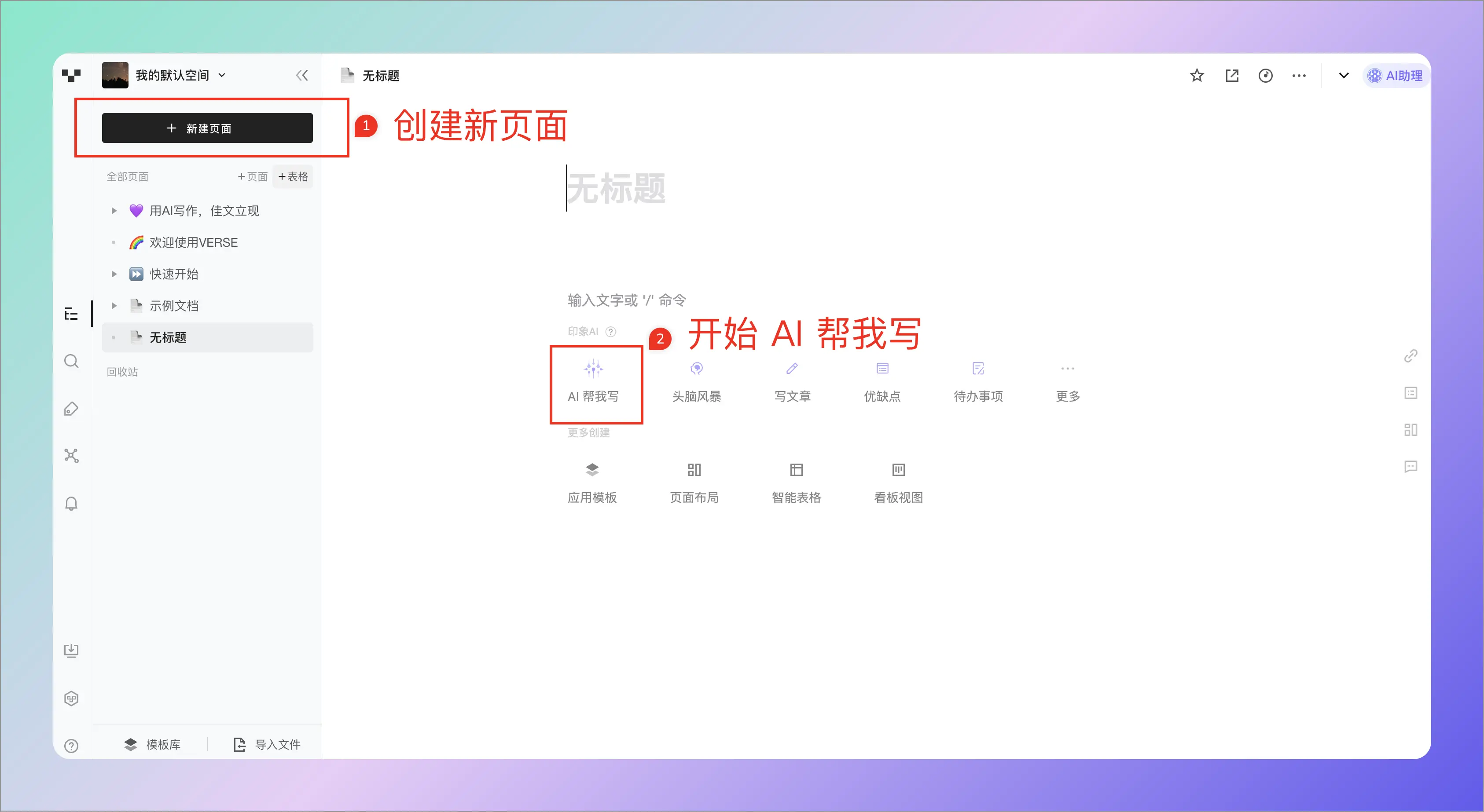Expand the 快速开始 tree item
Screen dimensions: 1484x812
114,274
